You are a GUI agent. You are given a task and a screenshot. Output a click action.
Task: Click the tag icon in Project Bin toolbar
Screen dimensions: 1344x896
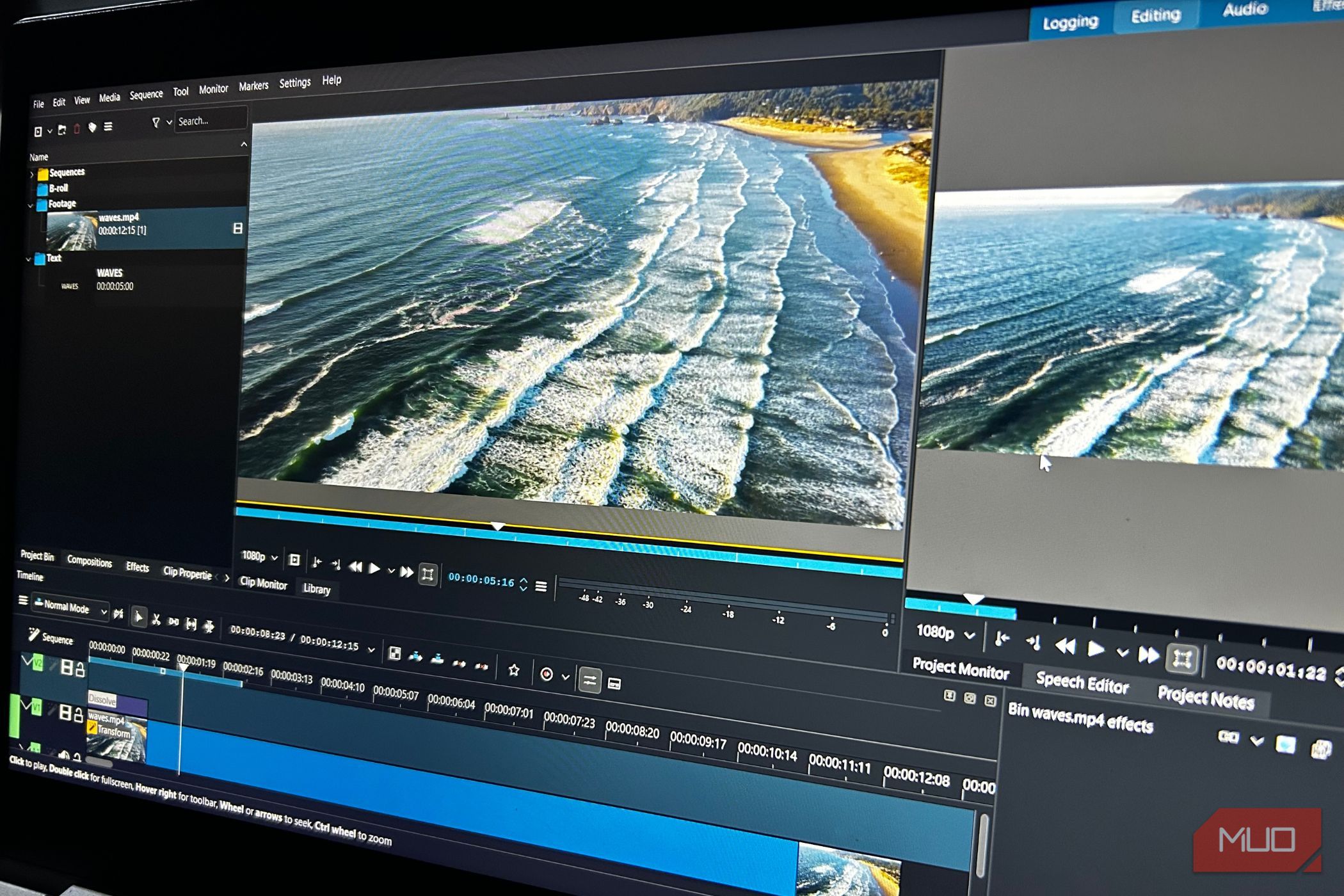click(92, 127)
